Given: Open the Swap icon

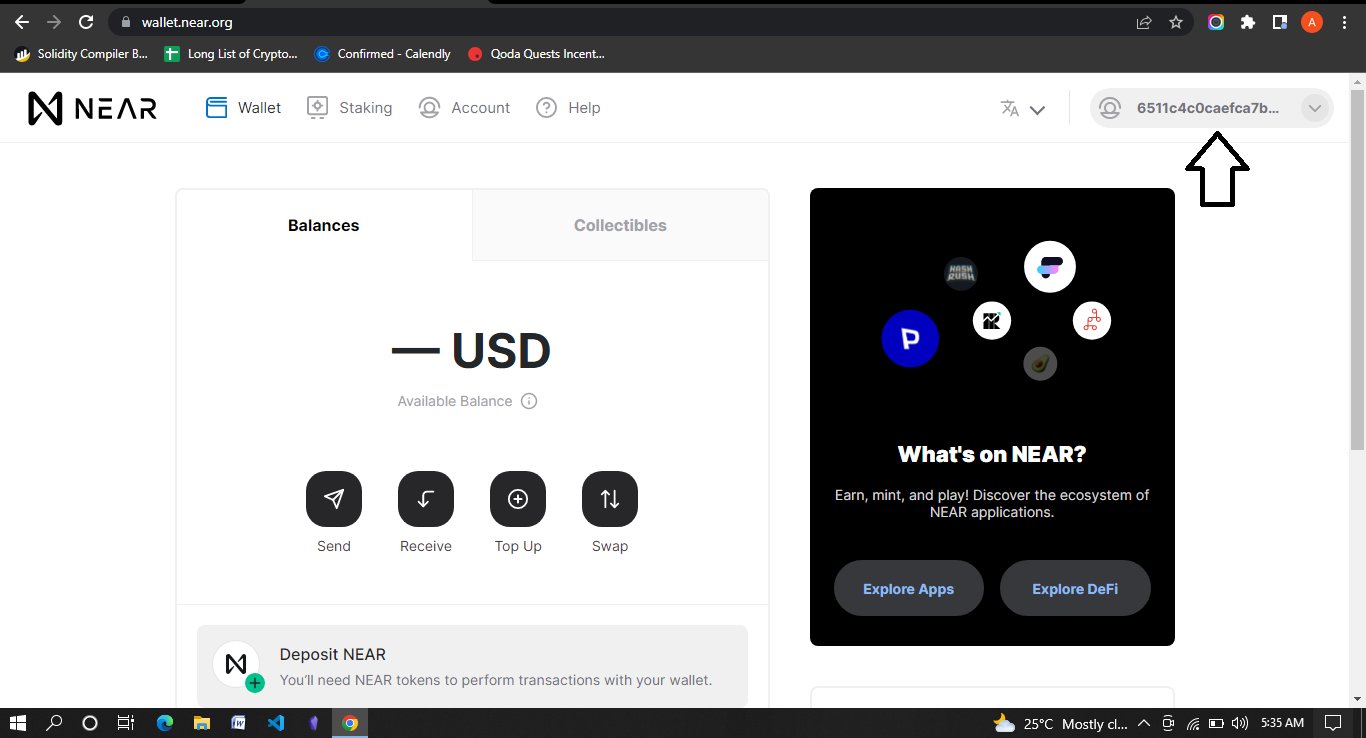Looking at the screenshot, I should pos(610,499).
